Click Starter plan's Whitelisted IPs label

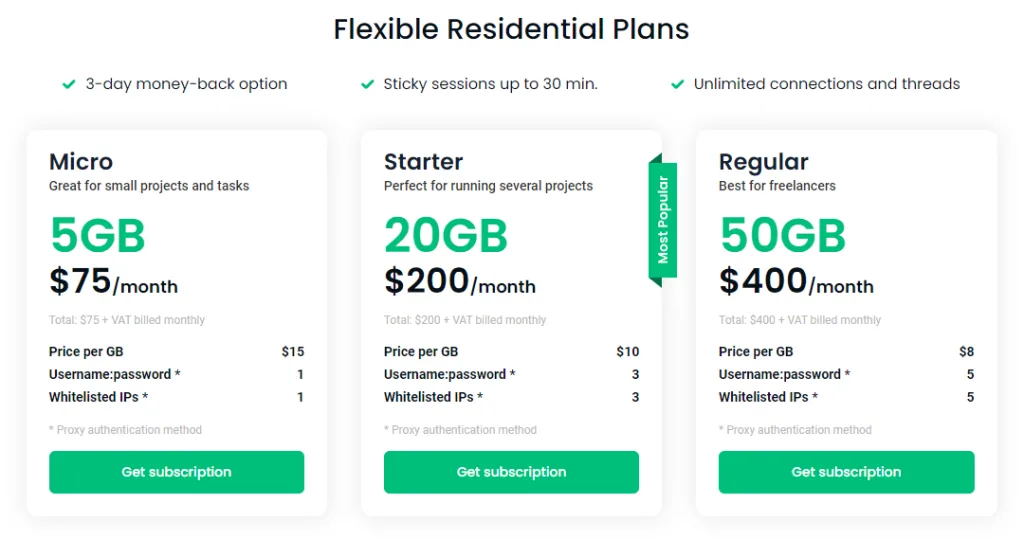pos(433,397)
